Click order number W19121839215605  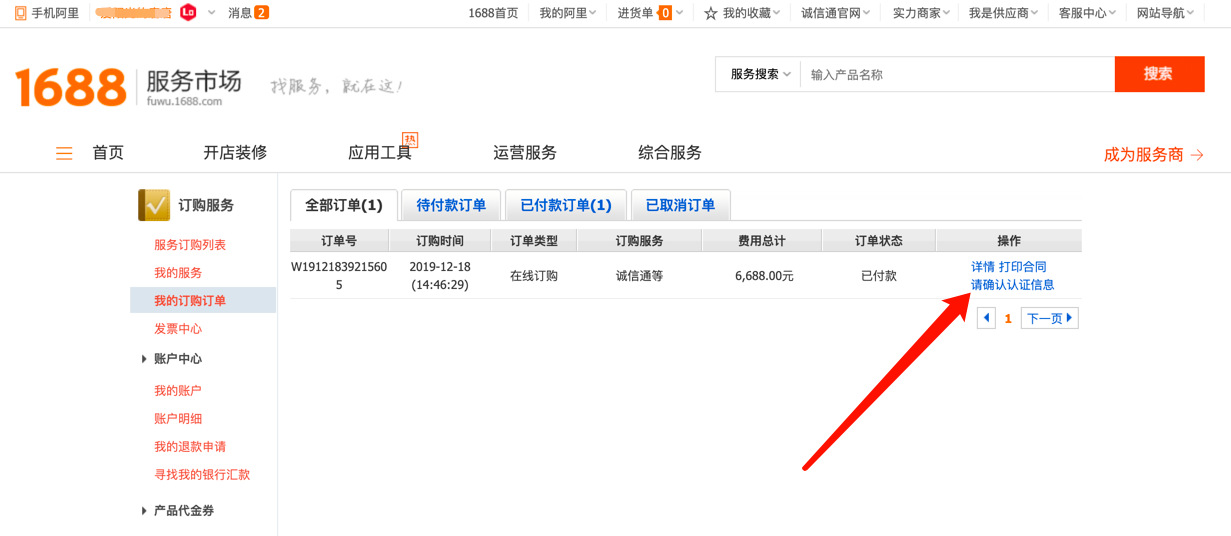339,276
